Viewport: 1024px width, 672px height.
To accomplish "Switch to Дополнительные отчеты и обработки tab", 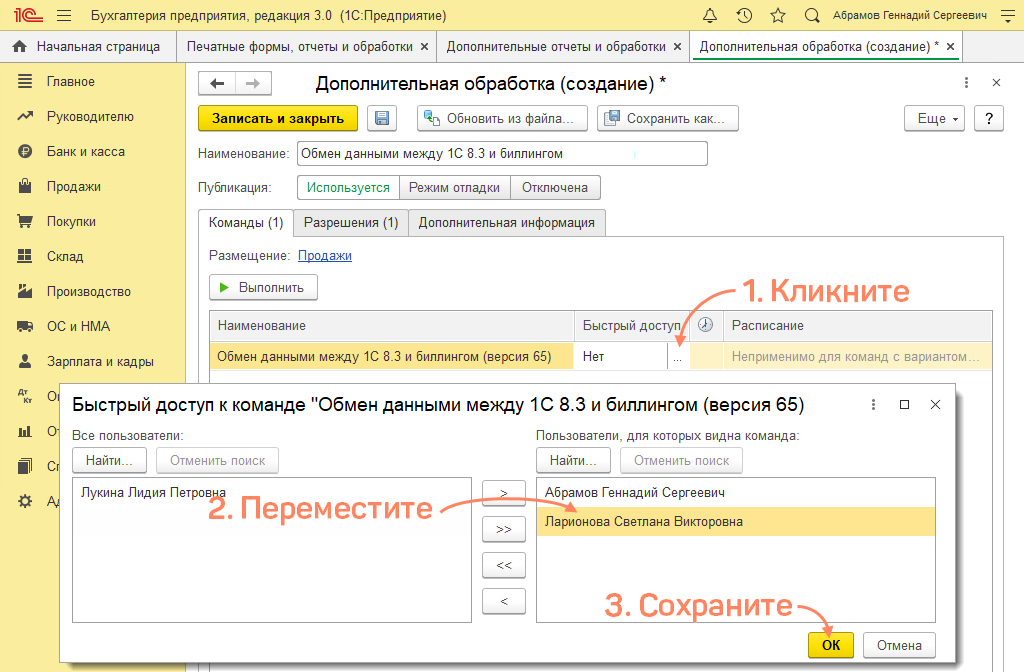I will click(556, 46).
